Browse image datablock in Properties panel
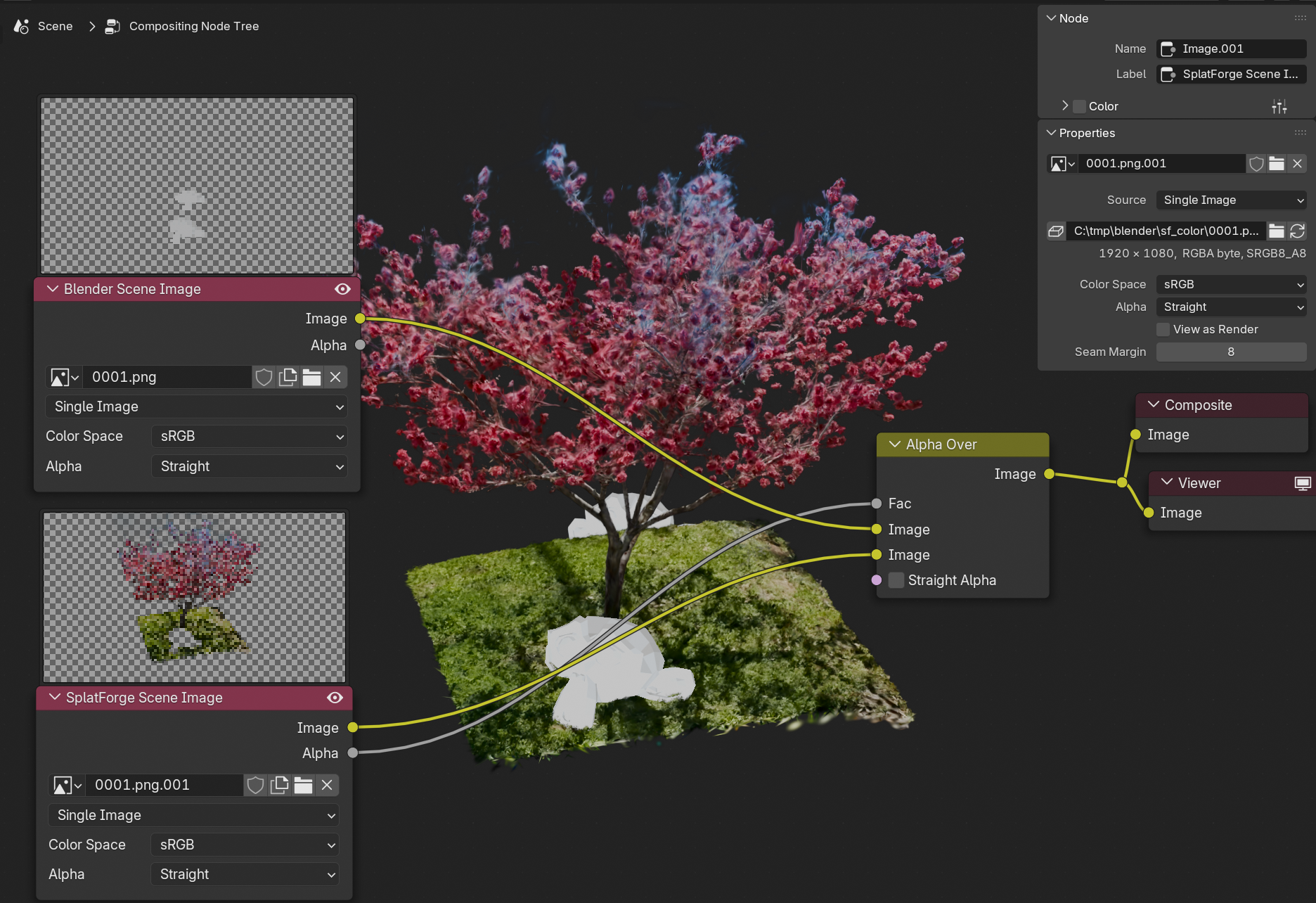Image resolution: width=1316 pixels, height=903 pixels. (1062, 164)
